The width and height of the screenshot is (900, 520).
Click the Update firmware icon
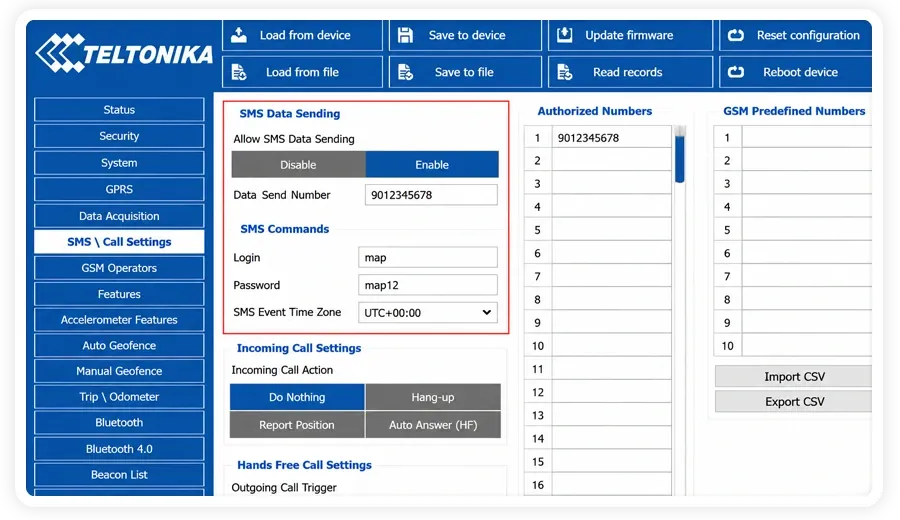click(x=564, y=35)
